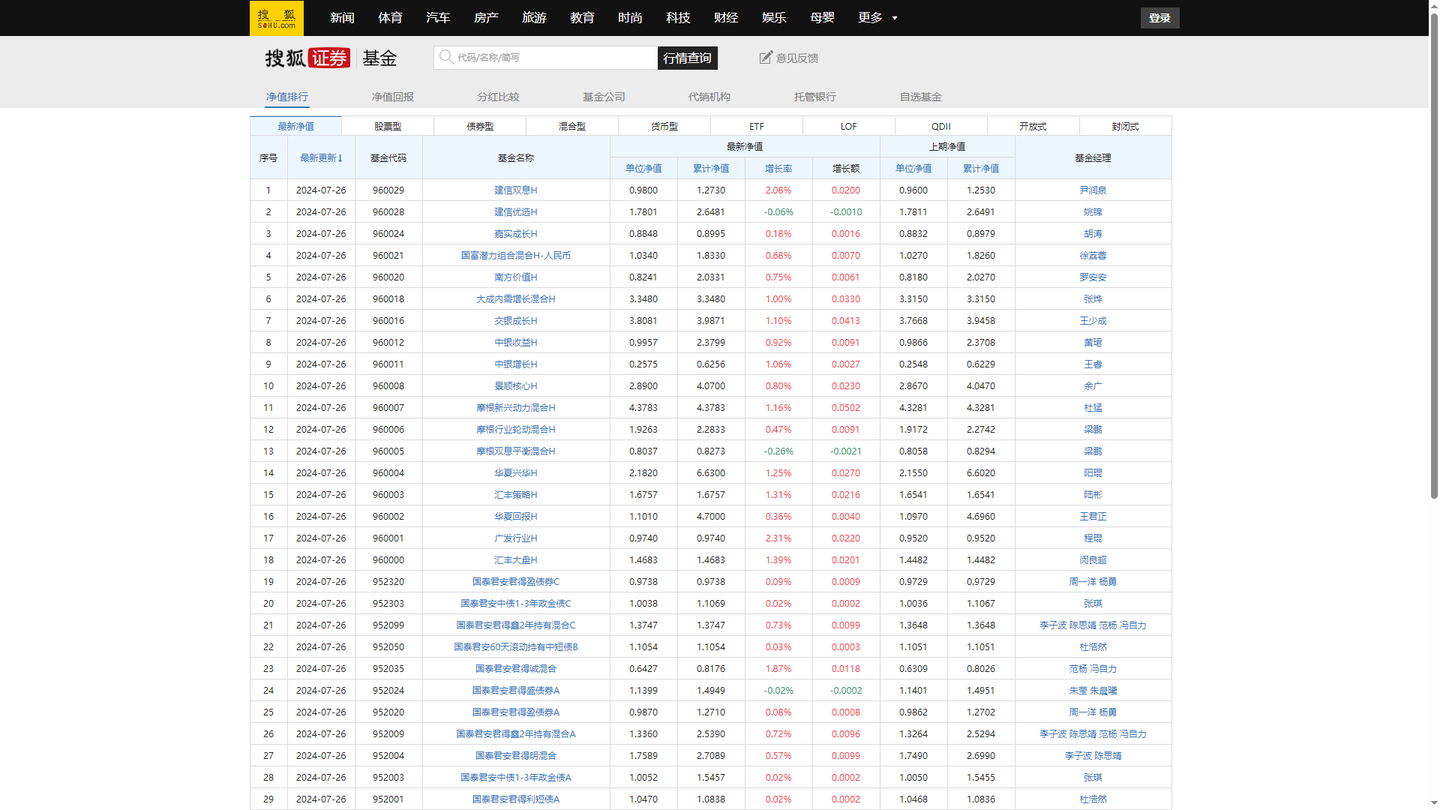
Task: Switch to the 托管银行 tab
Action: (815, 97)
